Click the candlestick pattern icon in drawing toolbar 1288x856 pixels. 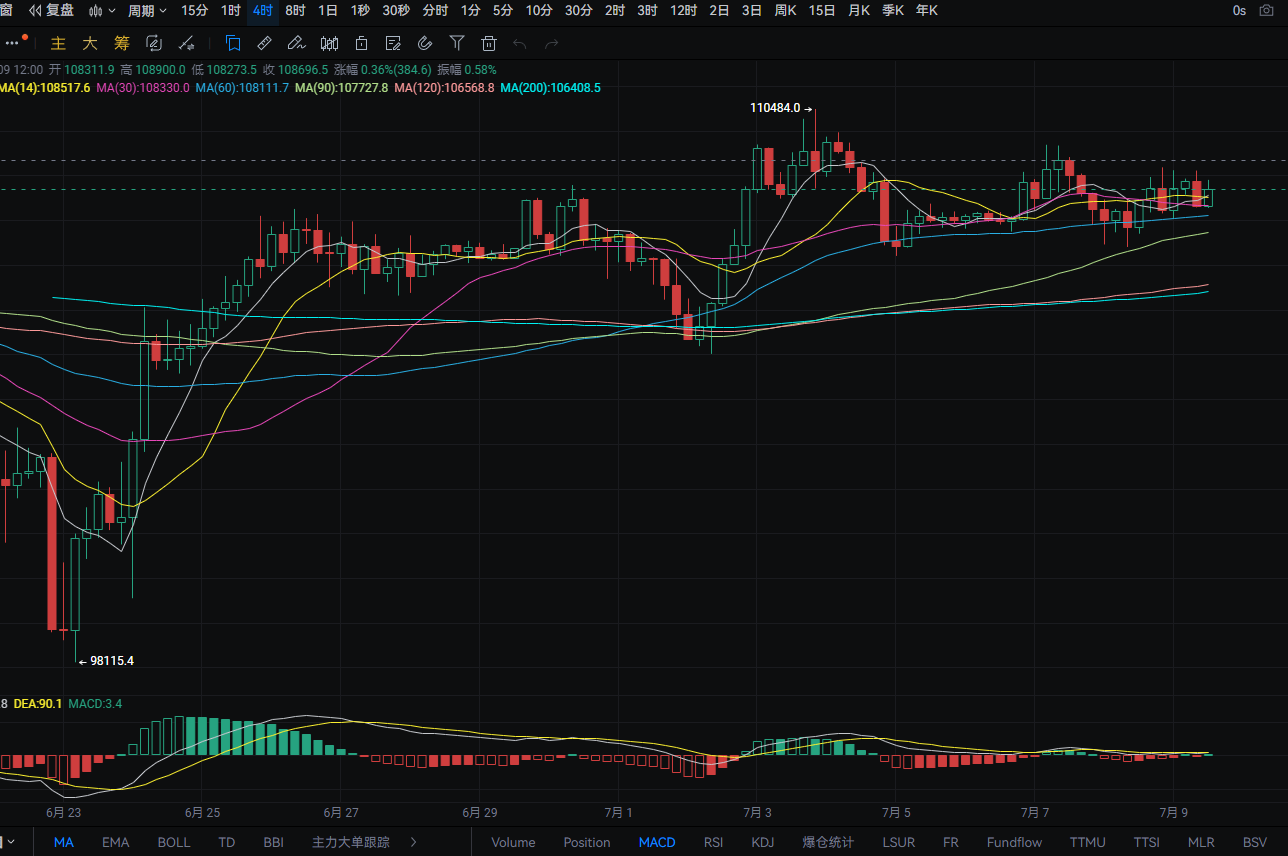[329, 43]
